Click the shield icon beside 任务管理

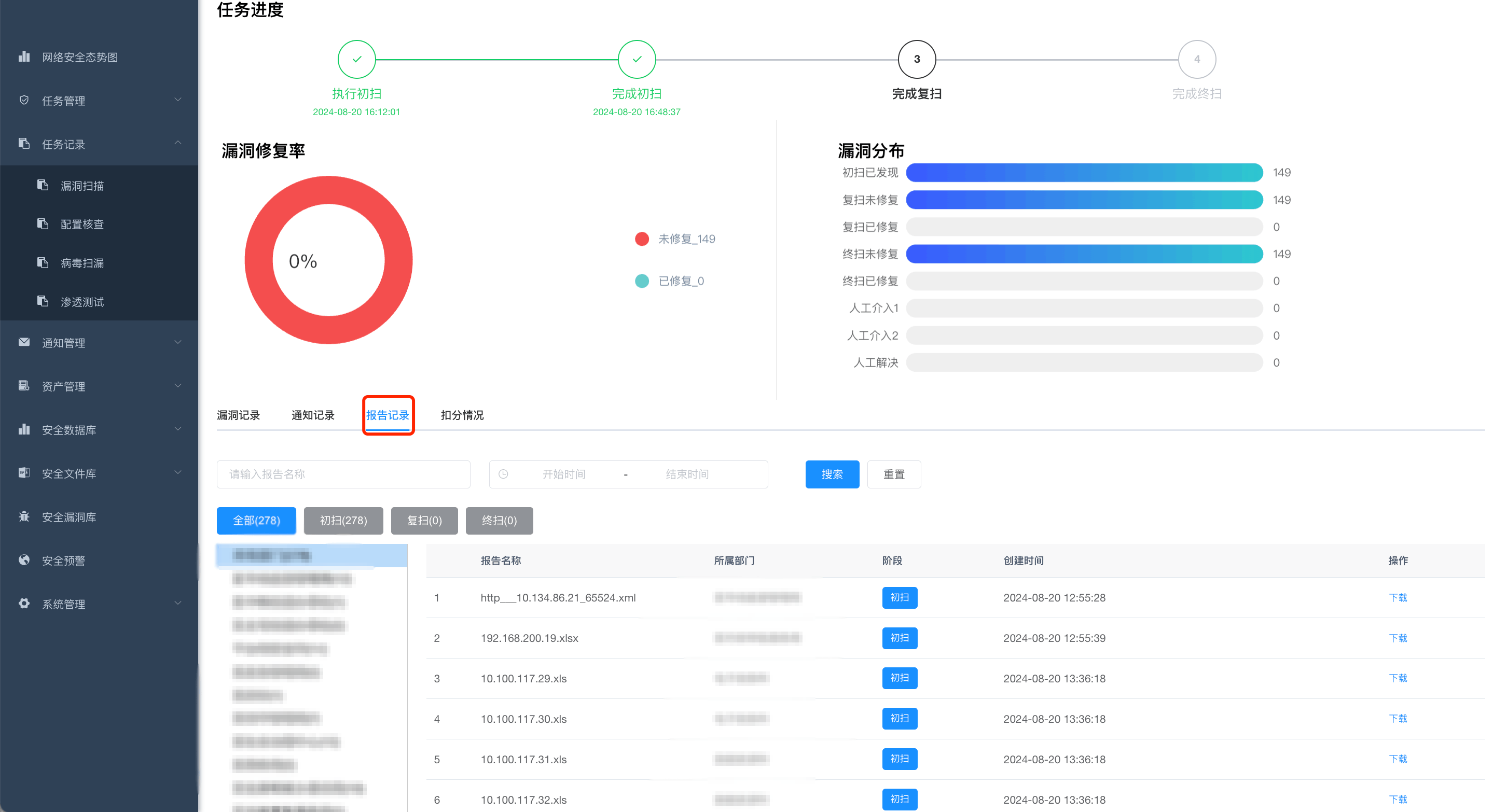coord(24,100)
